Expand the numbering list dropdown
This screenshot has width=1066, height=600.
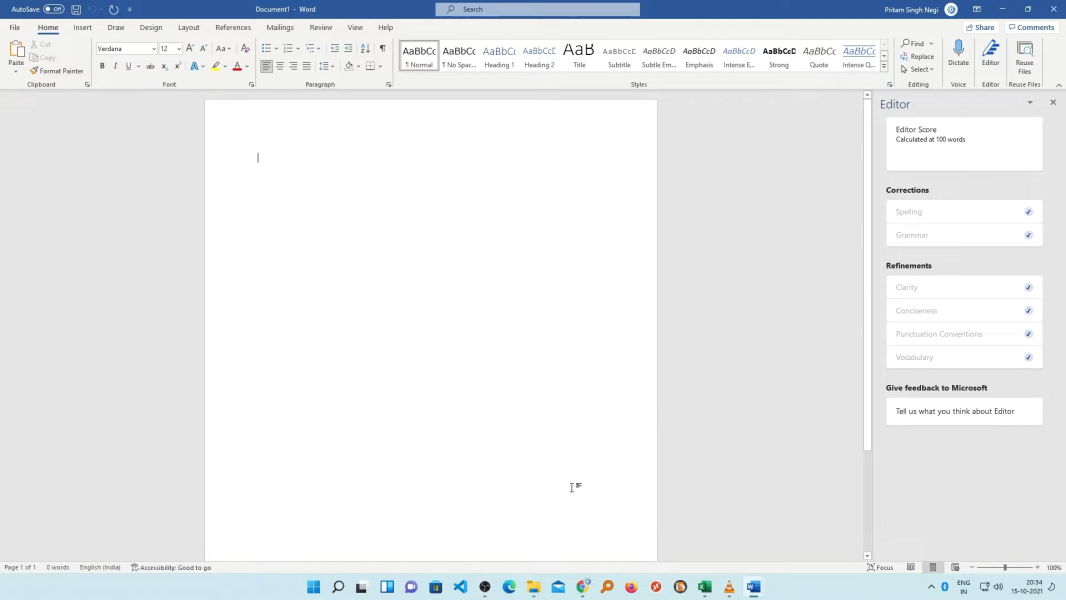click(x=298, y=48)
